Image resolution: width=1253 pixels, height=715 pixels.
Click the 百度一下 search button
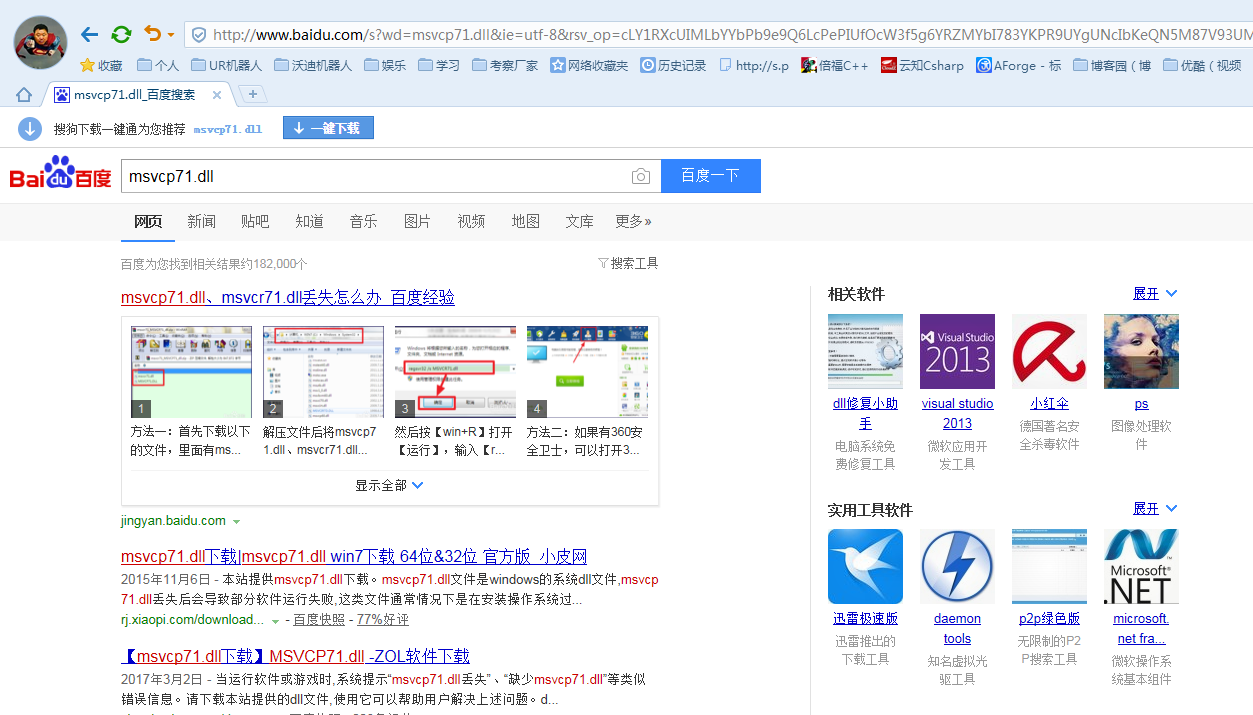pos(711,176)
